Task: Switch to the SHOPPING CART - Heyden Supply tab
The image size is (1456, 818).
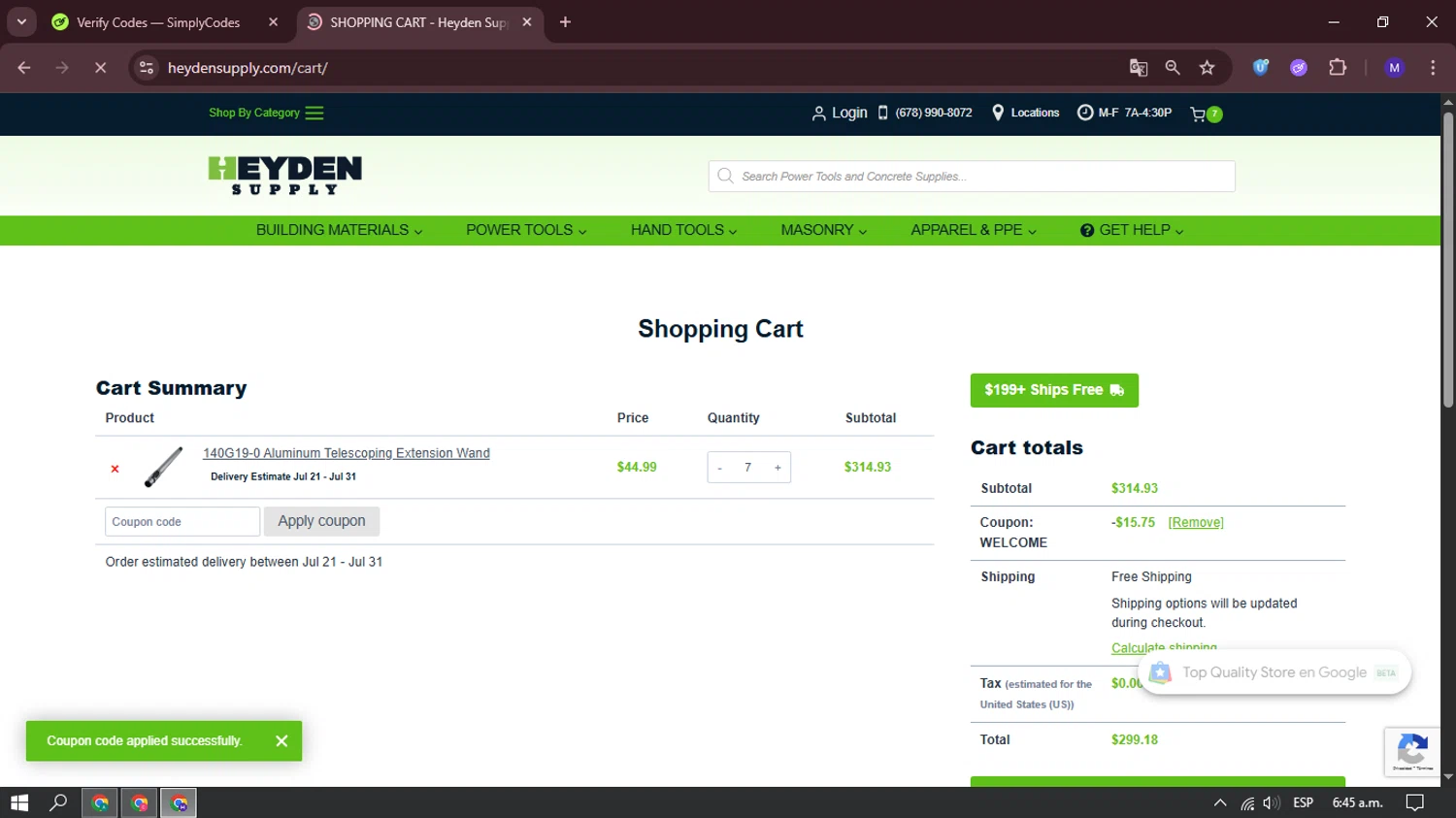Action: click(419, 22)
